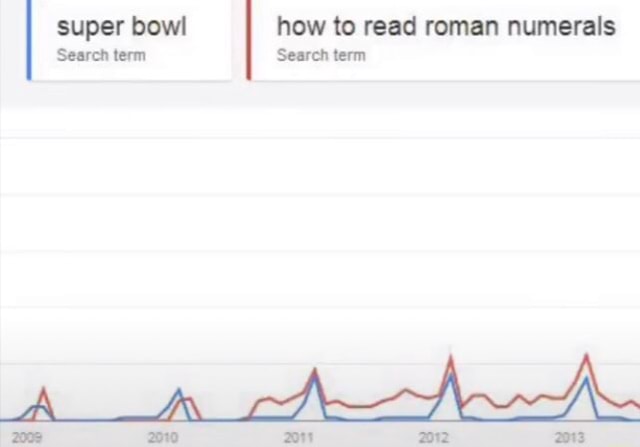Screen dimensions: 640x447
Task: Click the blue line peak in 2010
Action: pos(179,390)
